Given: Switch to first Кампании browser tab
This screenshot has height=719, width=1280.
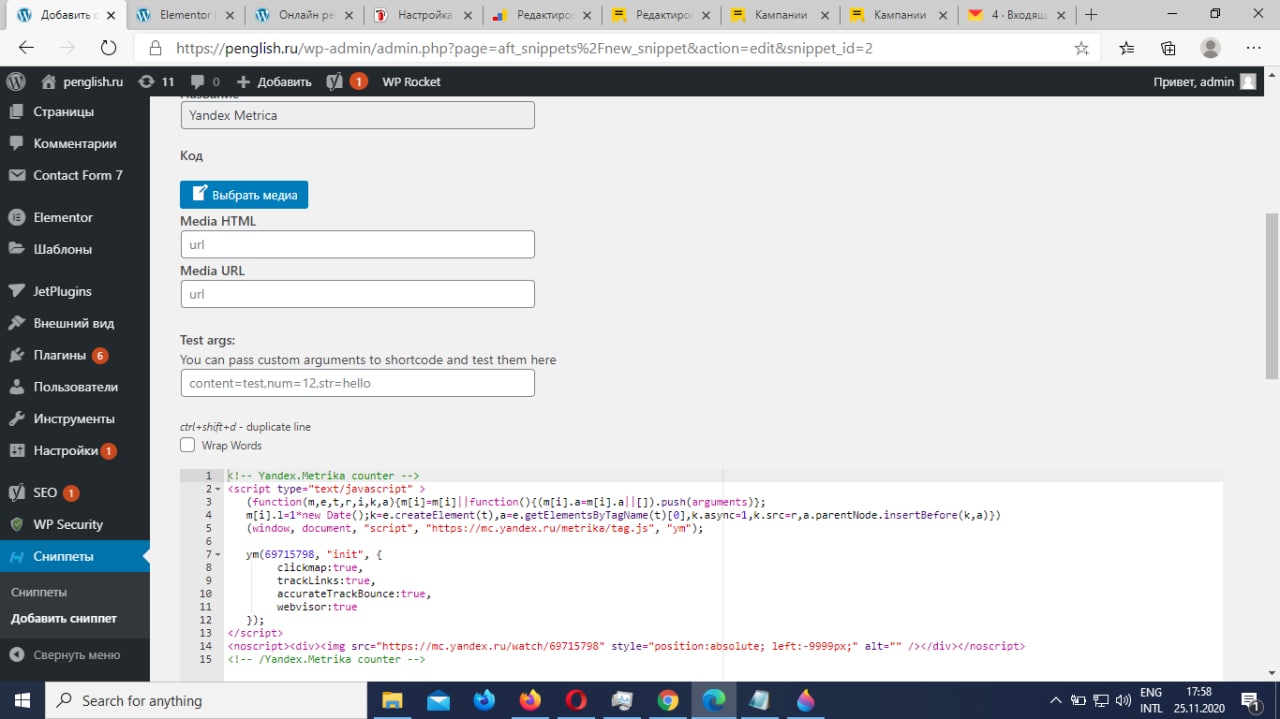Looking at the screenshot, I should click(781, 15).
